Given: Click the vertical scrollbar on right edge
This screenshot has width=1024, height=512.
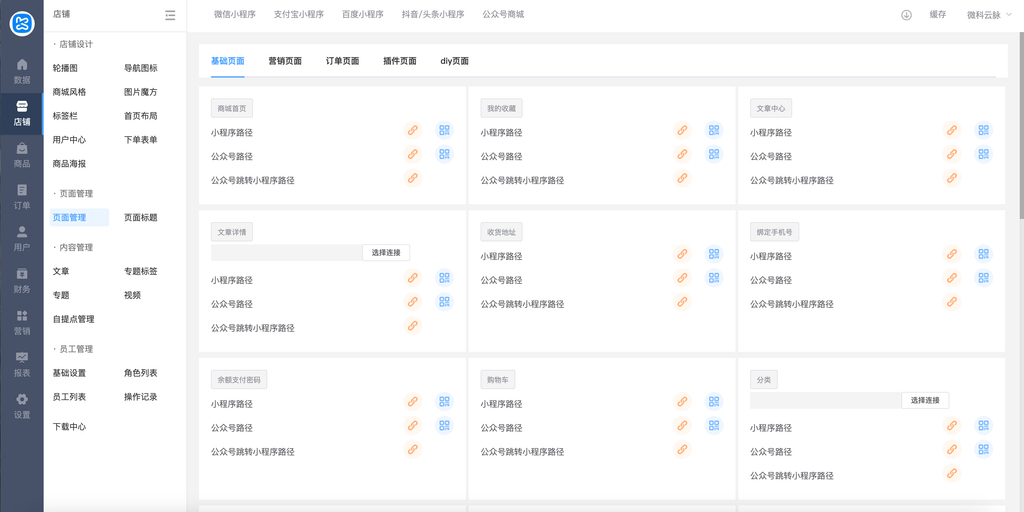Looking at the screenshot, I should coord(1021,124).
